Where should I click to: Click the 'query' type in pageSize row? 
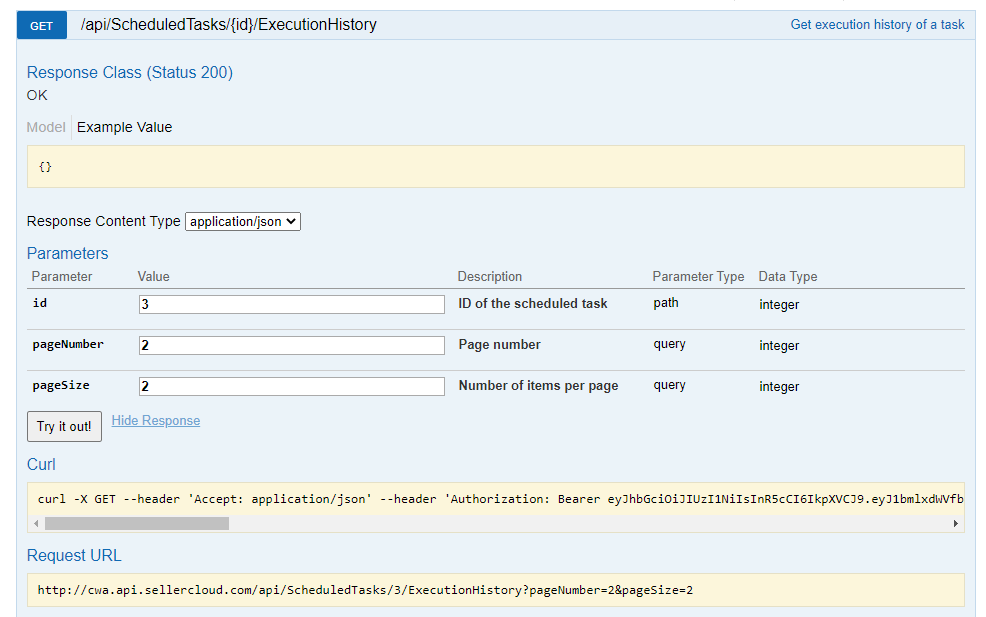(670, 385)
